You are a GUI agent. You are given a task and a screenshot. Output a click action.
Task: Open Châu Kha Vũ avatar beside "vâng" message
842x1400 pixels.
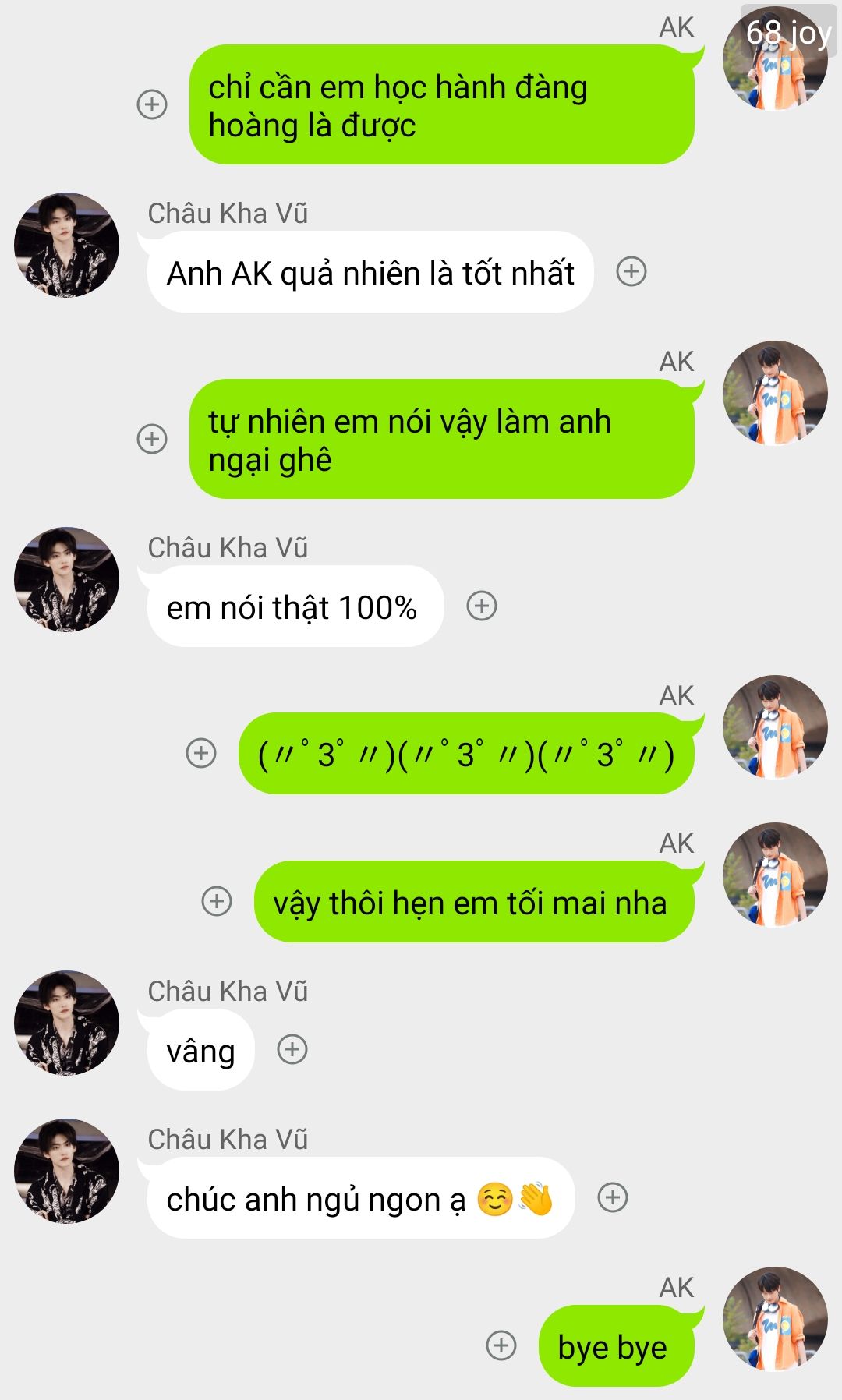coord(67,1023)
